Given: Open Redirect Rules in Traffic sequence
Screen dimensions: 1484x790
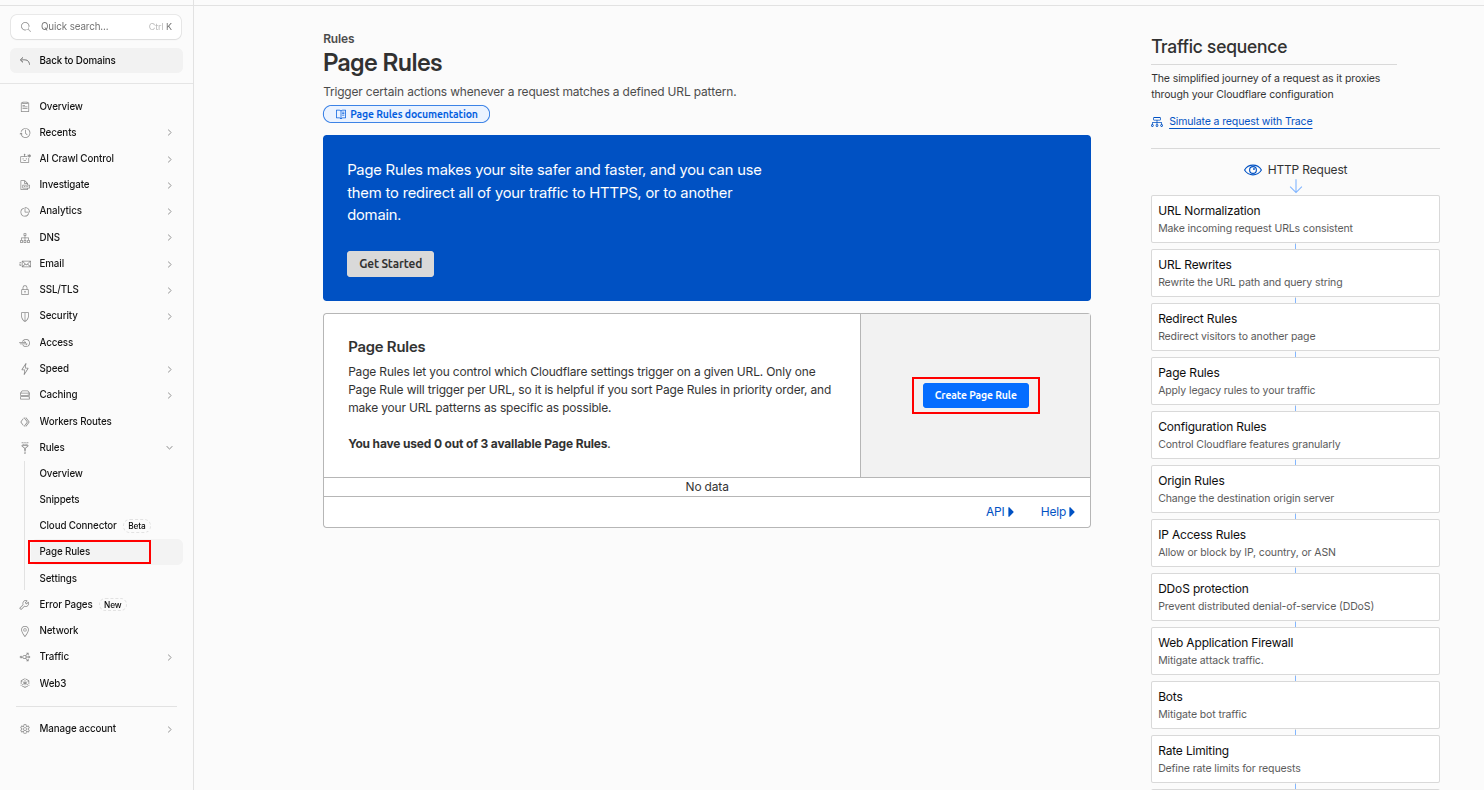Looking at the screenshot, I should tap(1295, 327).
